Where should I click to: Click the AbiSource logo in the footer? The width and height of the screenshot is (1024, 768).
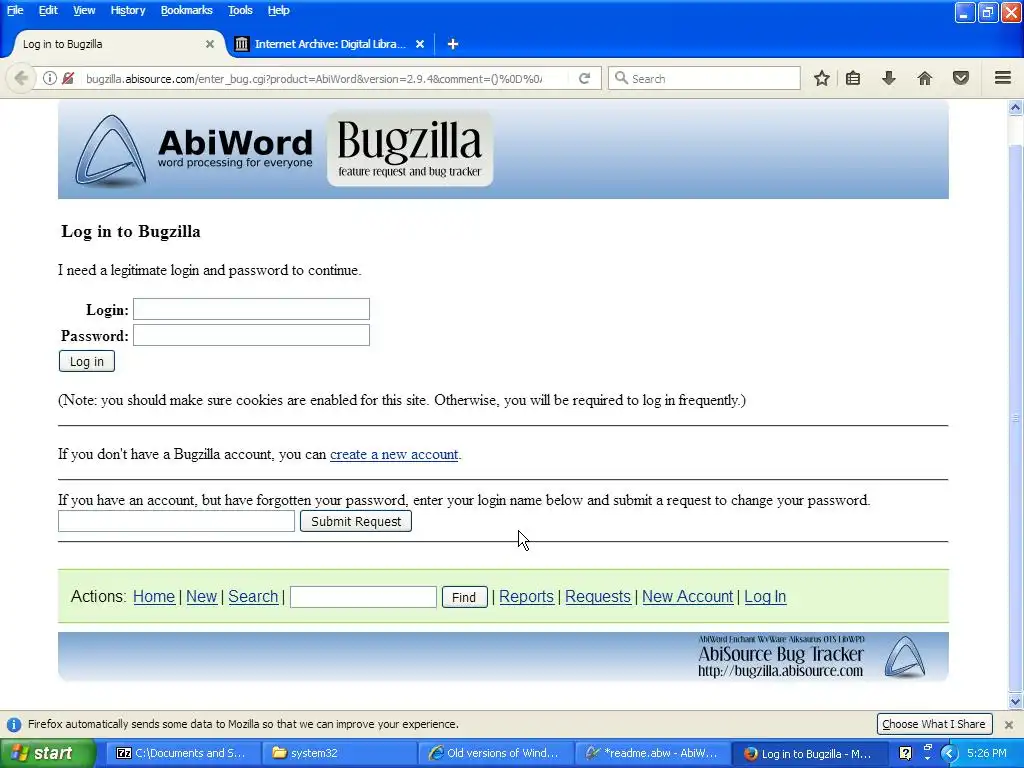coord(904,656)
